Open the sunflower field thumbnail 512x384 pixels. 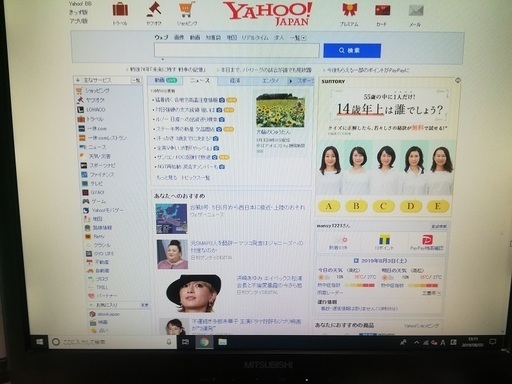[x=280, y=110]
